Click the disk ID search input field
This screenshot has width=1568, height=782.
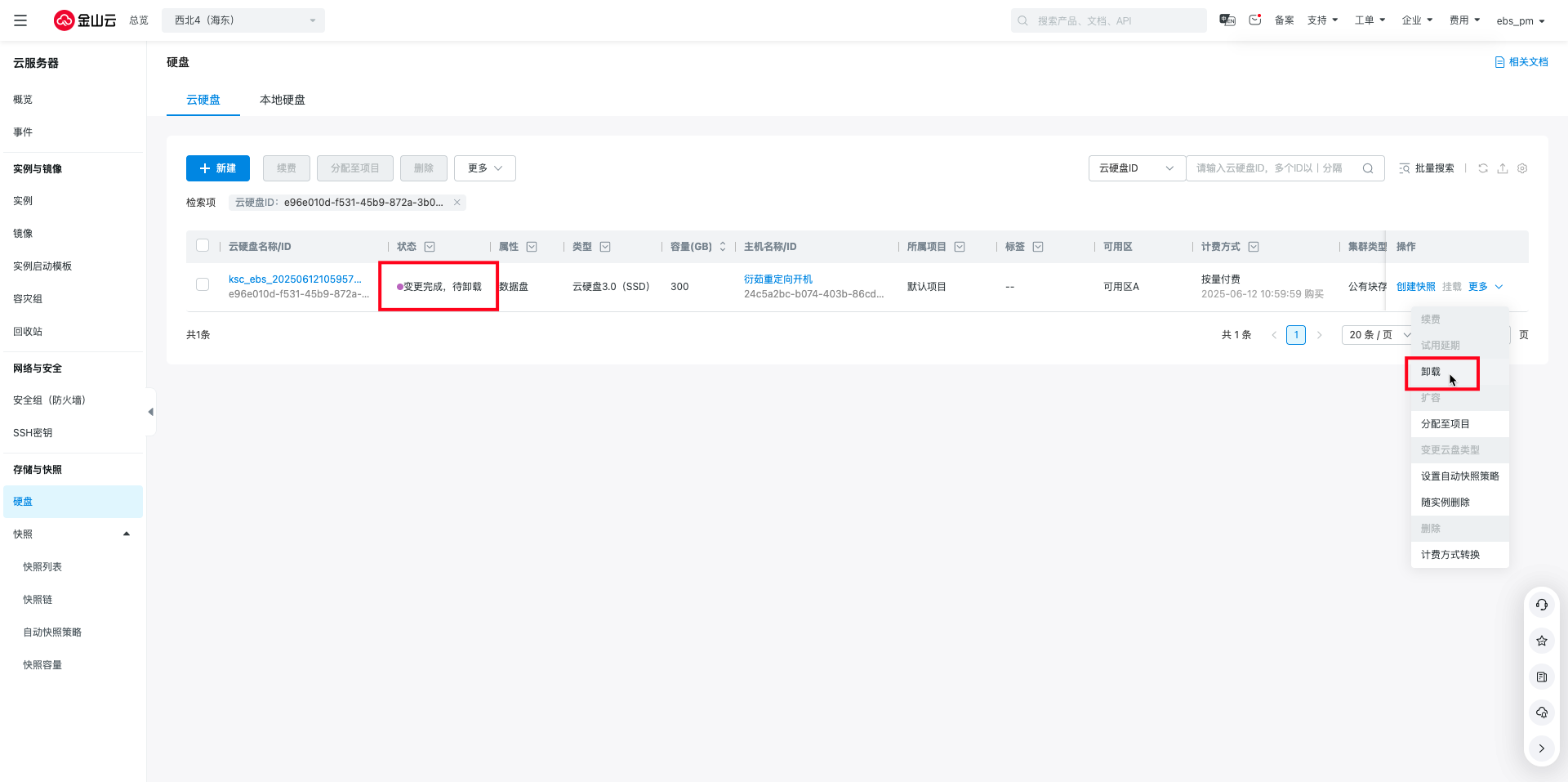(1270, 168)
